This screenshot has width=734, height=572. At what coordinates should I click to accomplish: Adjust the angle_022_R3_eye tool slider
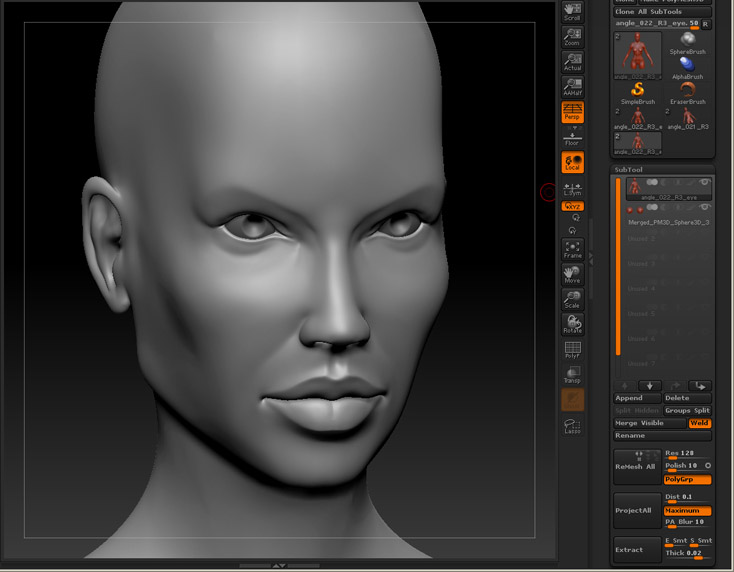(x=657, y=24)
